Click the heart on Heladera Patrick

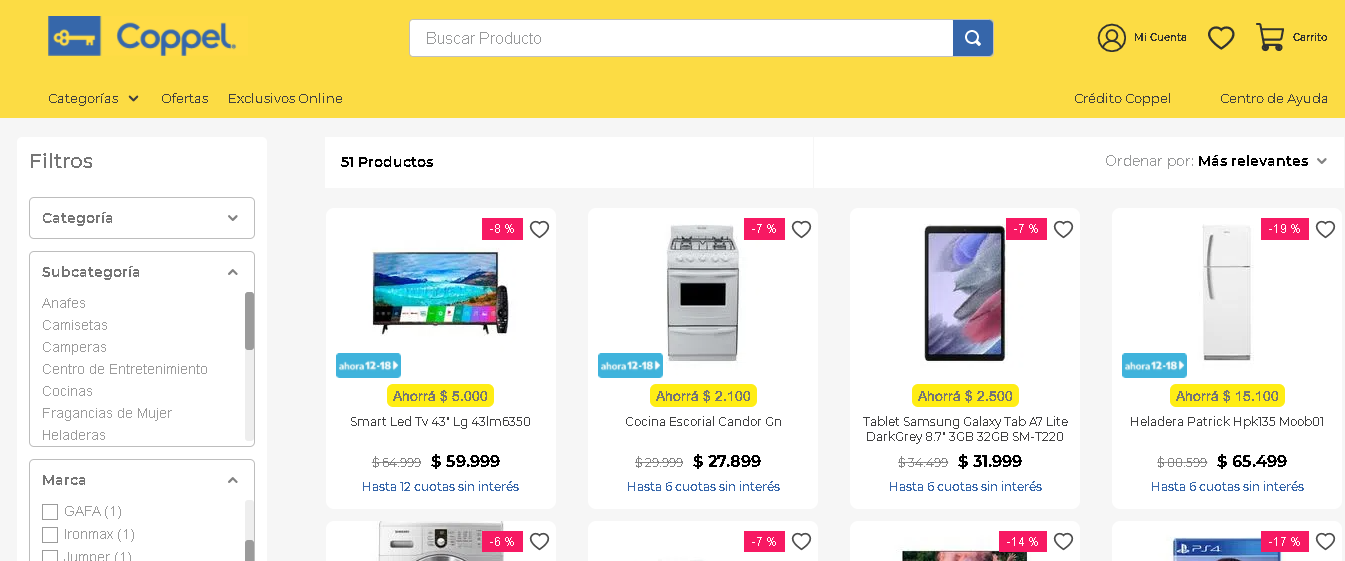click(1325, 230)
